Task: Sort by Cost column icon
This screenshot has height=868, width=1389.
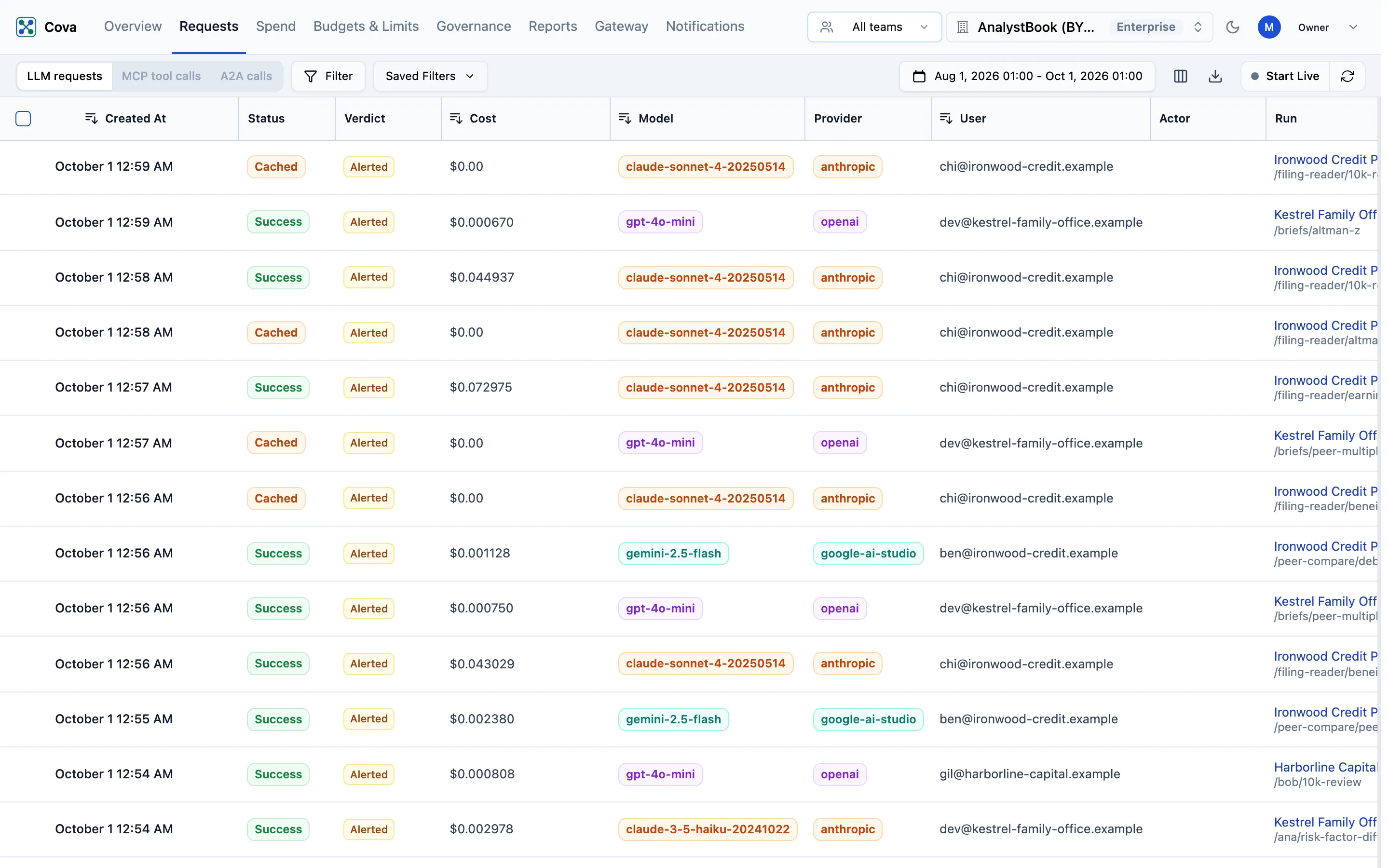Action: click(x=456, y=118)
